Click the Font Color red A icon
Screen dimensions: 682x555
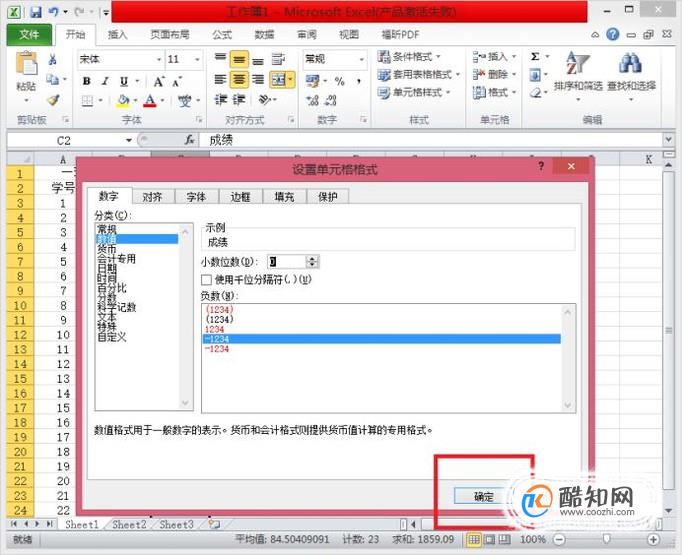[150, 100]
